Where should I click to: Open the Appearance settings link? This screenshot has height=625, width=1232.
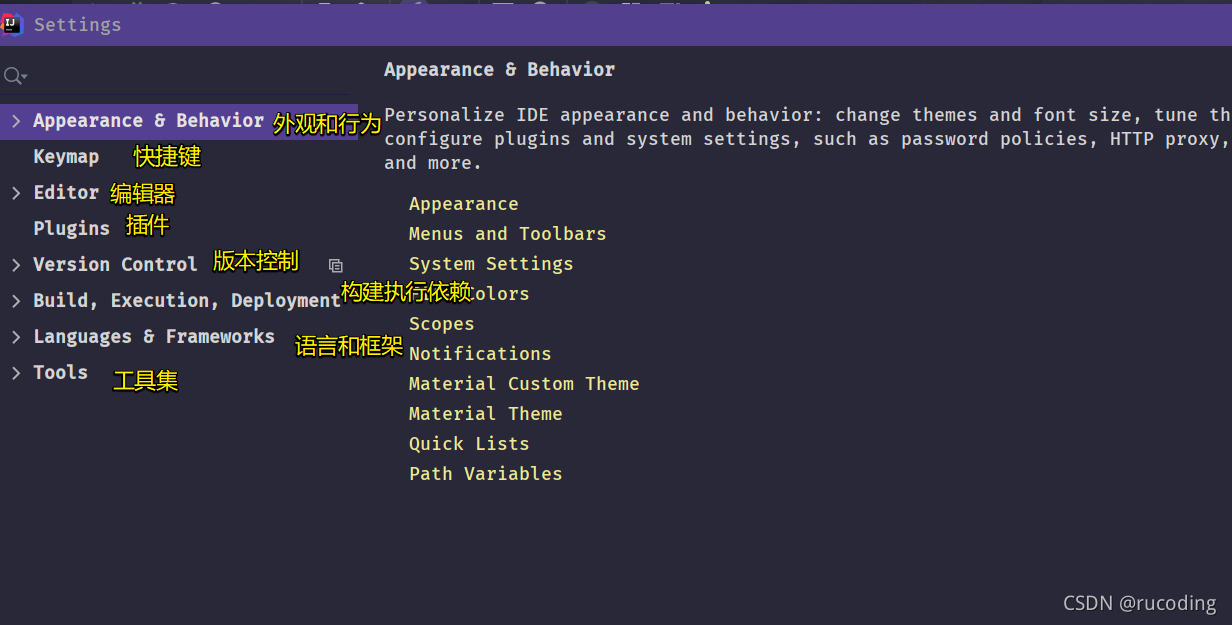pyautogui.click(x=464, y=204)
